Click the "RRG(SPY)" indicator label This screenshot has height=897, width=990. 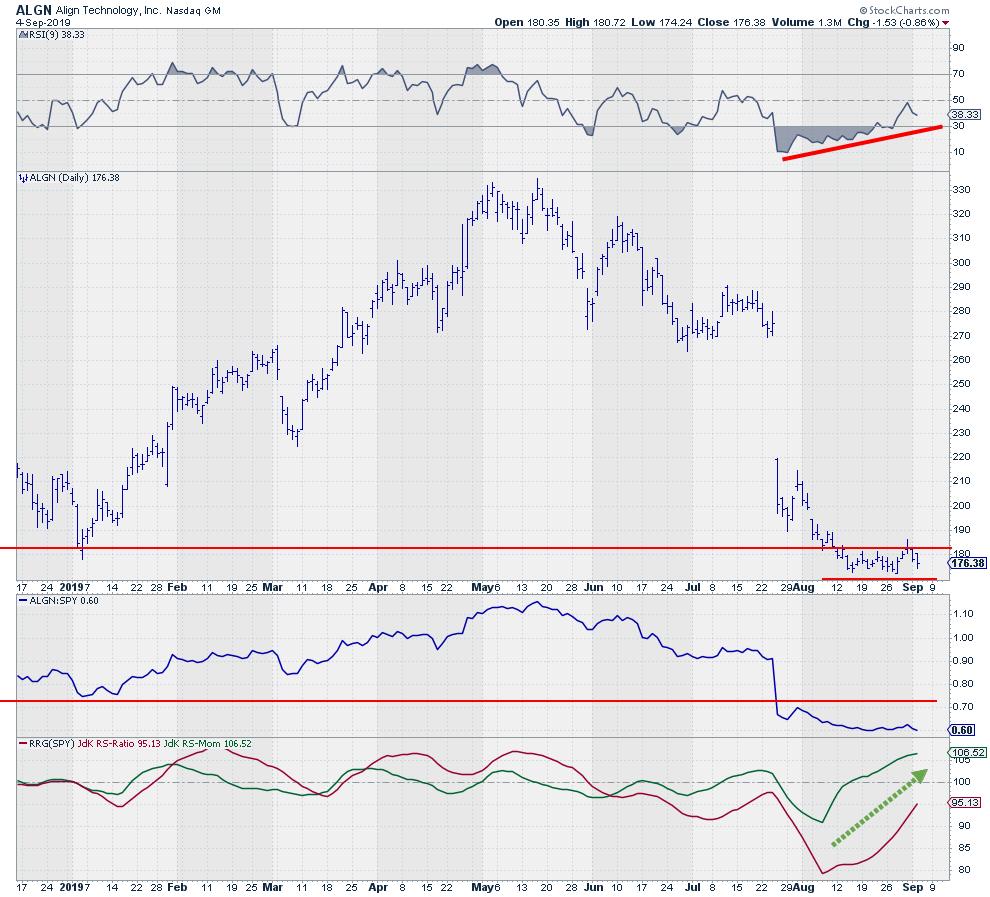click(52, 744)
